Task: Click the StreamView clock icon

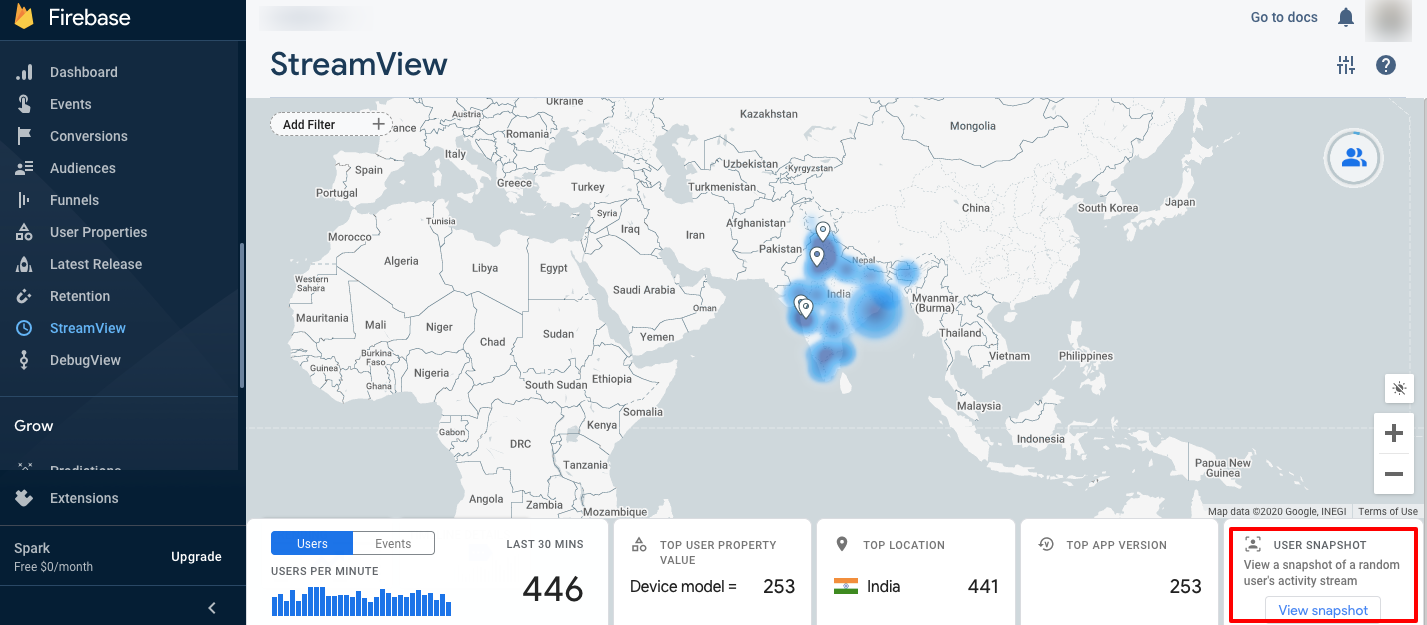Action: click(24, 328)
